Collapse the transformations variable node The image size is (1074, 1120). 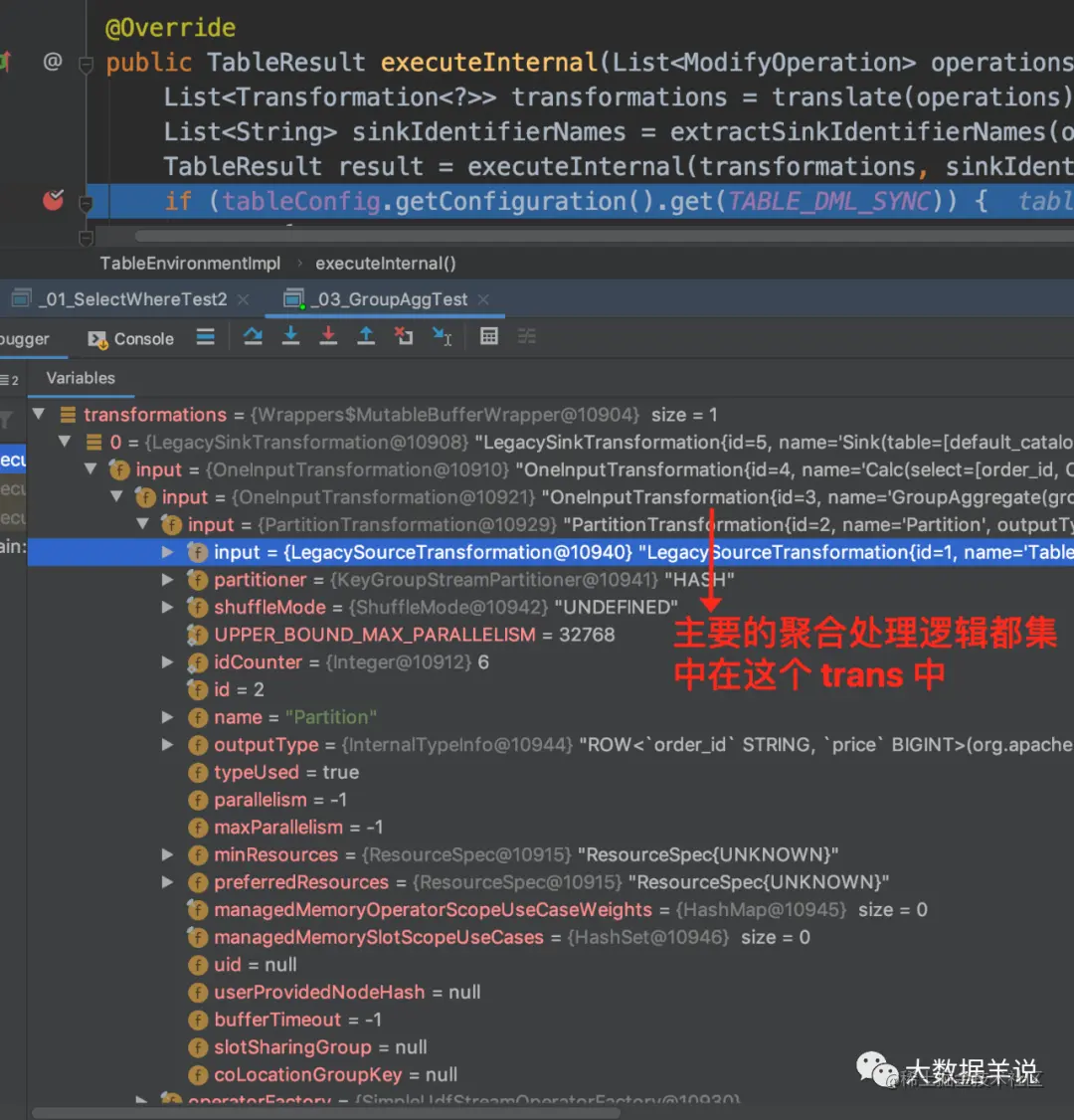point(39,414)
